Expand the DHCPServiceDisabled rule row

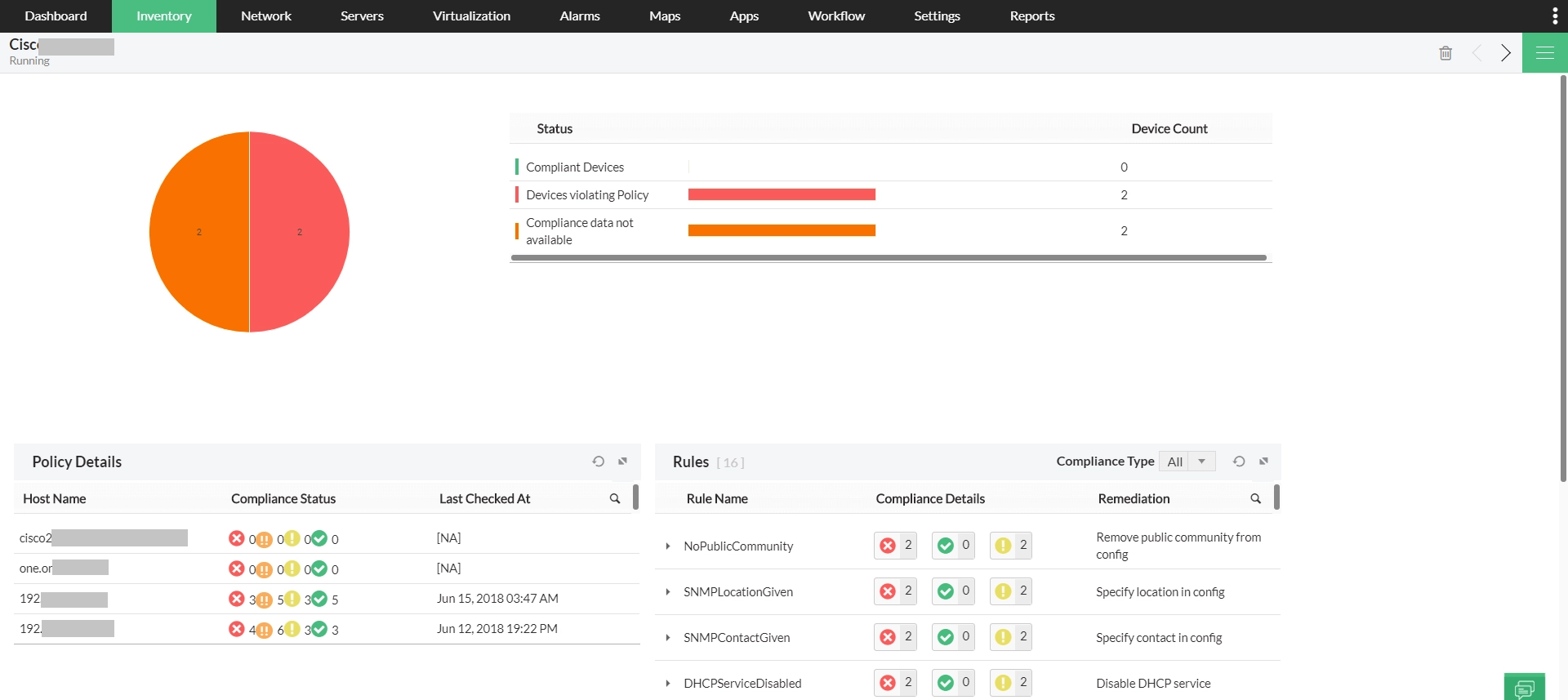[668, 684]
